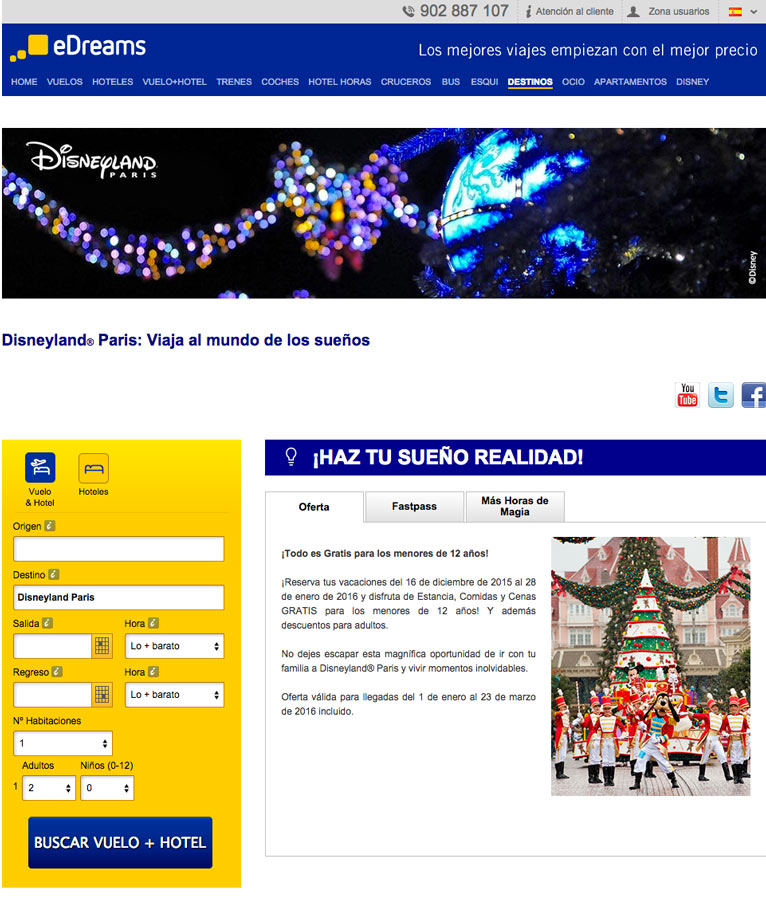The image size is (766, 900).
Task: Open the Salida calendar picker icon
Action: (102, 646)
